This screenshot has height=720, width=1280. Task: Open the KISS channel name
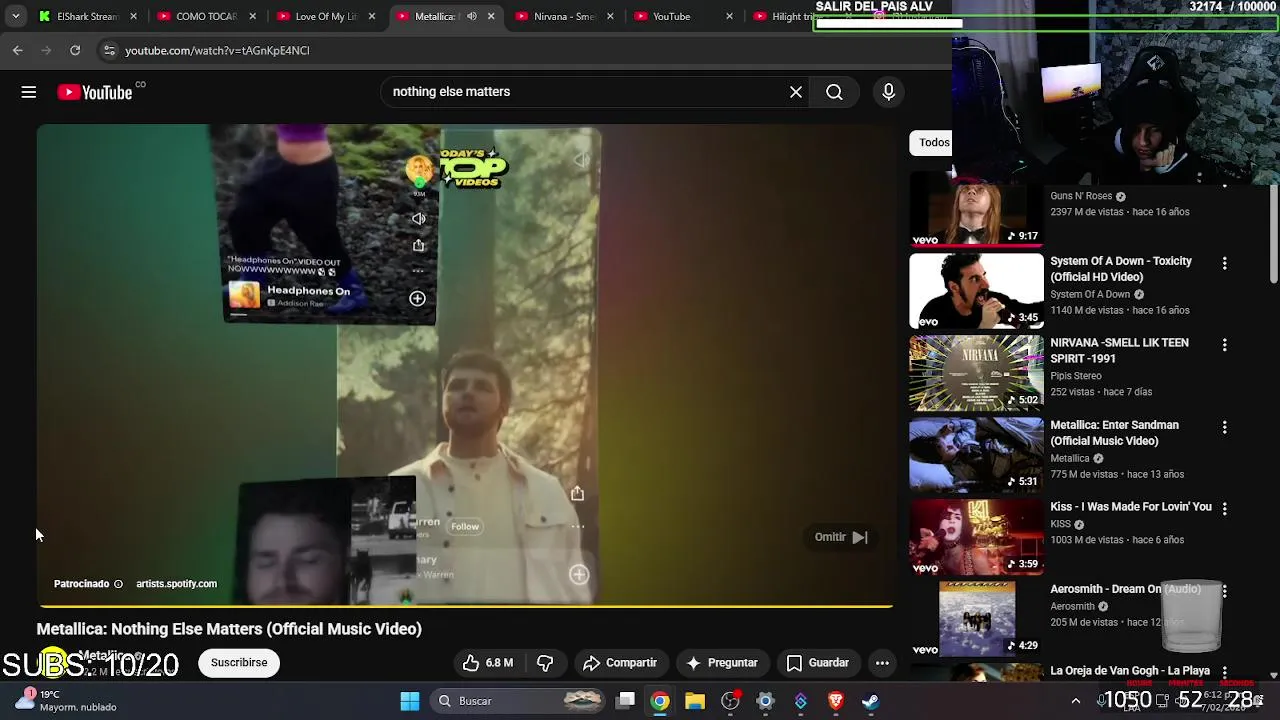pos(1060,524)
